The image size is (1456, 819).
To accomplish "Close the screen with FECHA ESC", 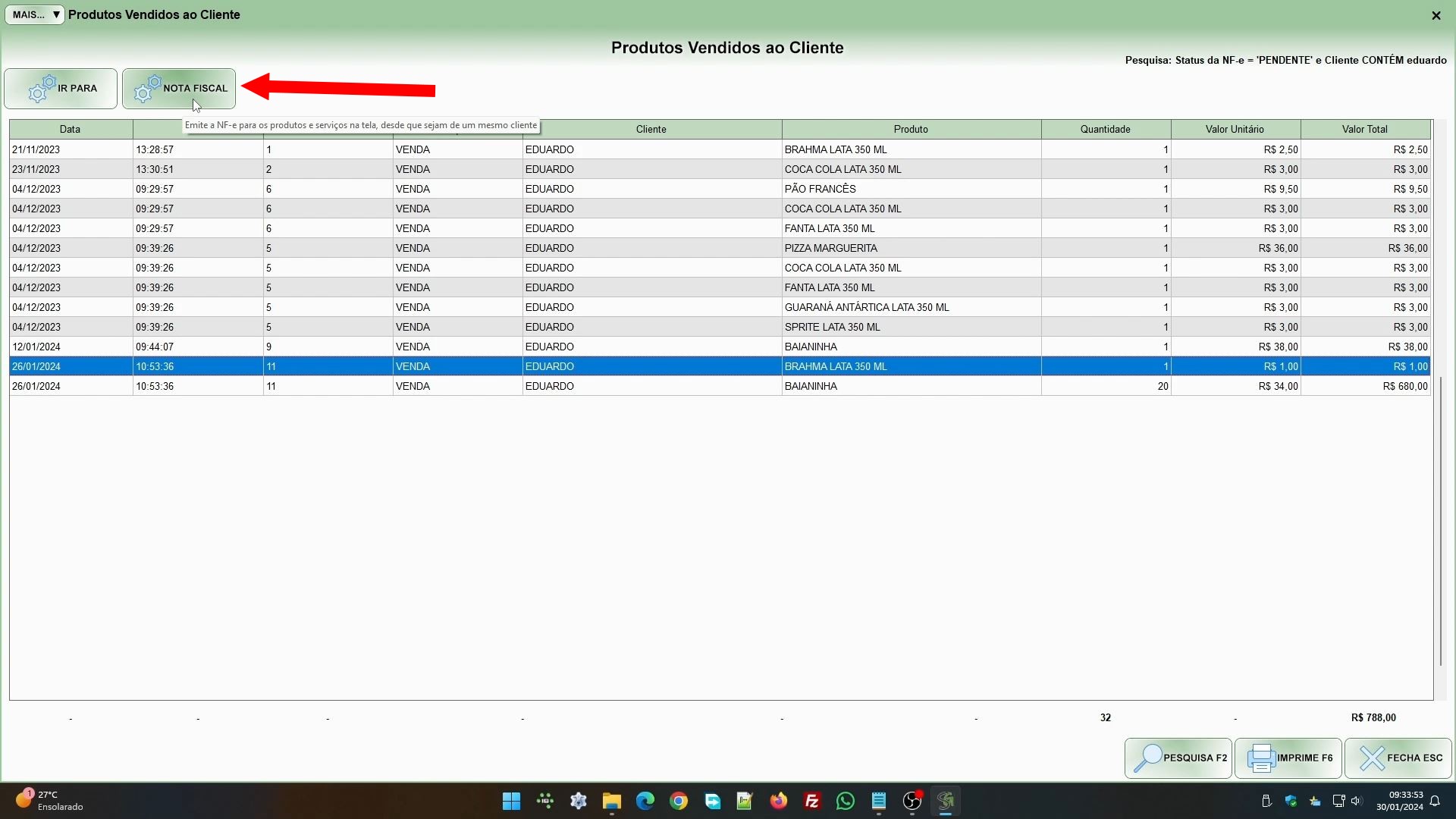I will pyautogui.click(x=1398, y=758).
